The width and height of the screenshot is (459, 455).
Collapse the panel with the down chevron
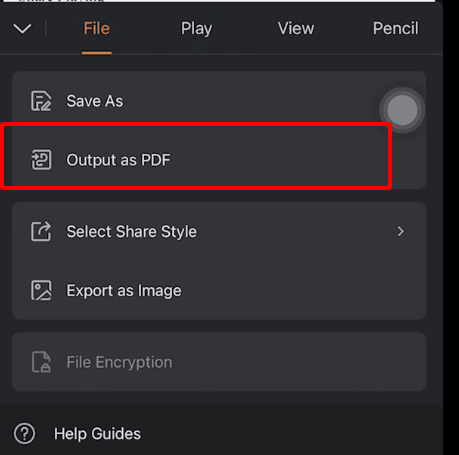(x=22, y=28)
